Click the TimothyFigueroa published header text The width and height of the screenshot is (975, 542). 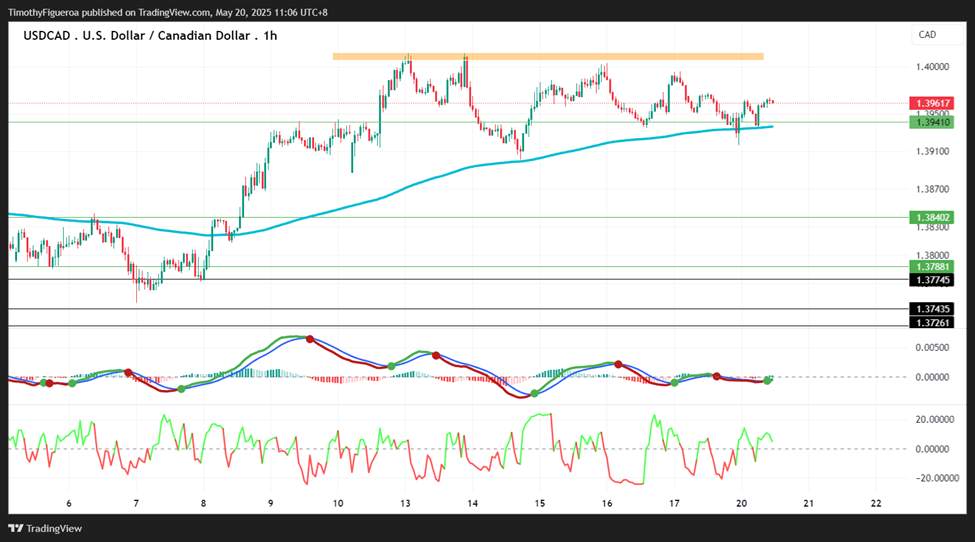pos(168,12)
